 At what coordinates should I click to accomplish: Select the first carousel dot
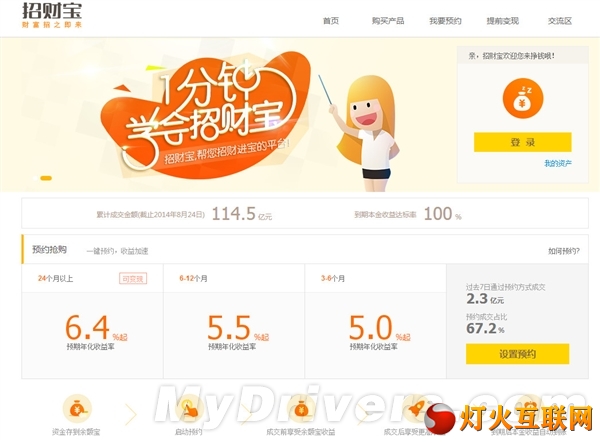point(36,178)
